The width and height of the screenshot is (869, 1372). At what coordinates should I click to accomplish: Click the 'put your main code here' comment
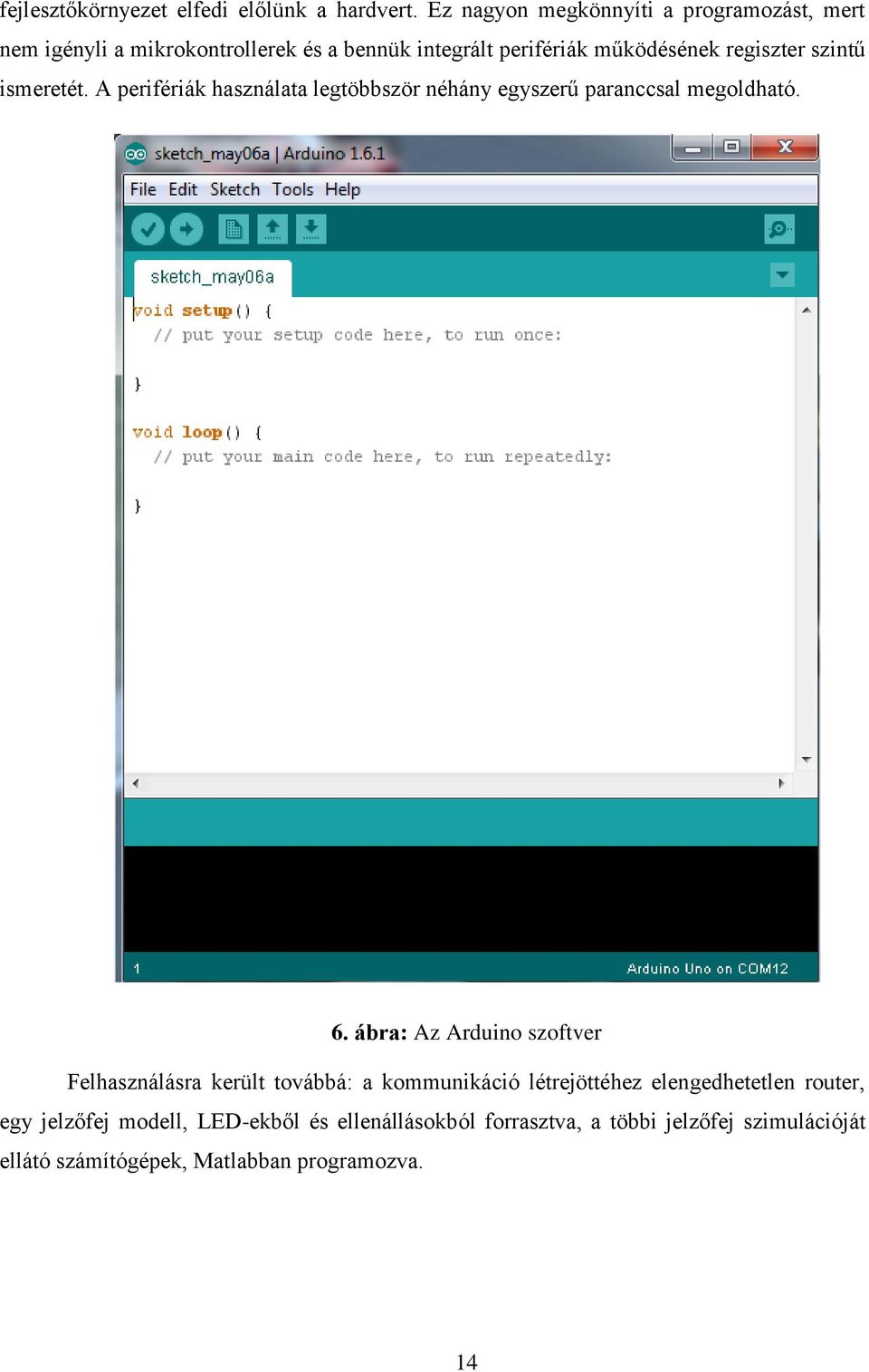click(383, 456)
